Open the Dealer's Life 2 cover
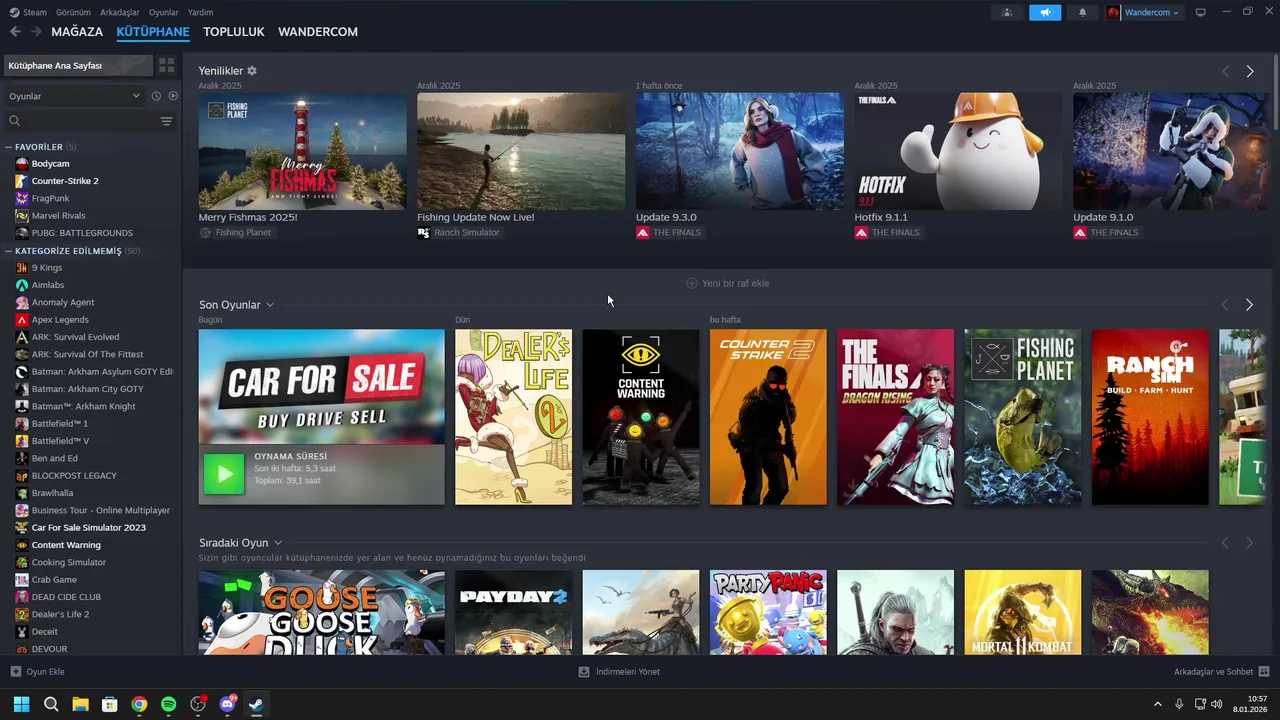The height and width of the screenshot is (720, 1280). (x=514, y=417)
